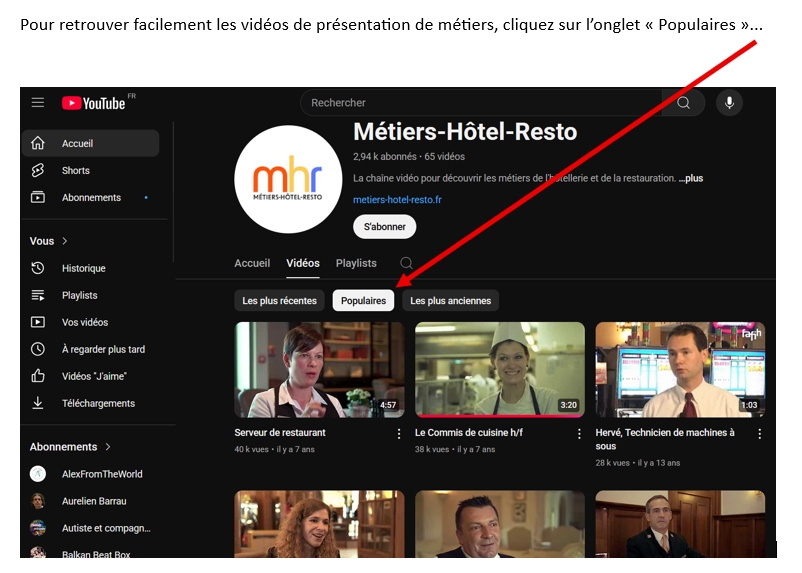Filter by Les plus anciennes
This screenshot has height=573, width=802.
(x=450, y=301)
